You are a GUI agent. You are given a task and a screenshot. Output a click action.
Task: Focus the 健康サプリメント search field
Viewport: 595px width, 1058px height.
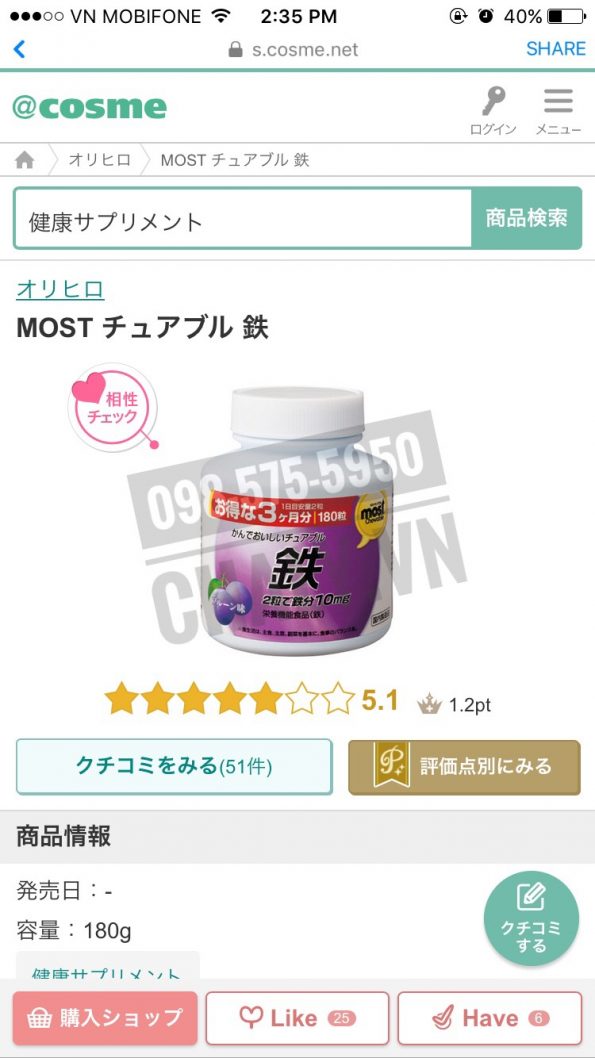(243, 219)
